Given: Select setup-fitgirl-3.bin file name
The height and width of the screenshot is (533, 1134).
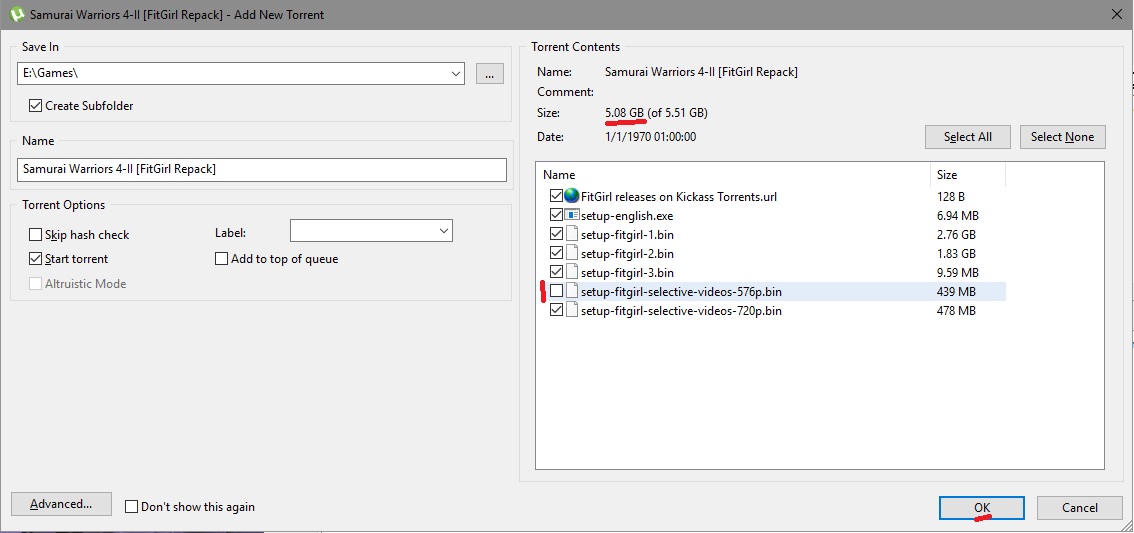Looking at the screenshot, I should pos(627,273).
